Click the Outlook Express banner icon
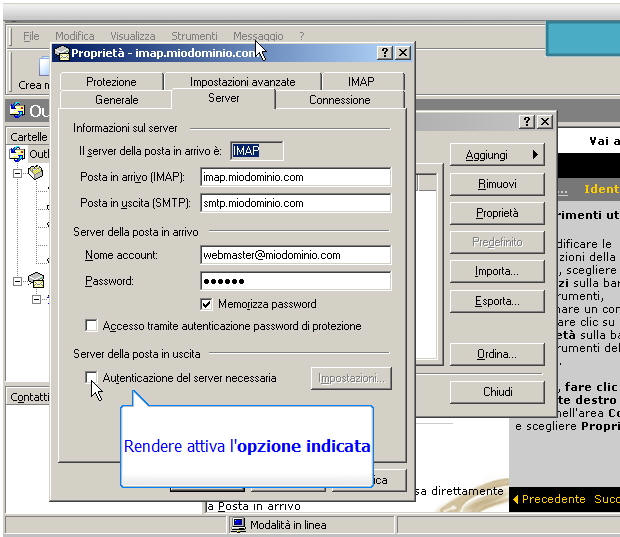Screen dimensions: 620x537 (x=17, y=111)
